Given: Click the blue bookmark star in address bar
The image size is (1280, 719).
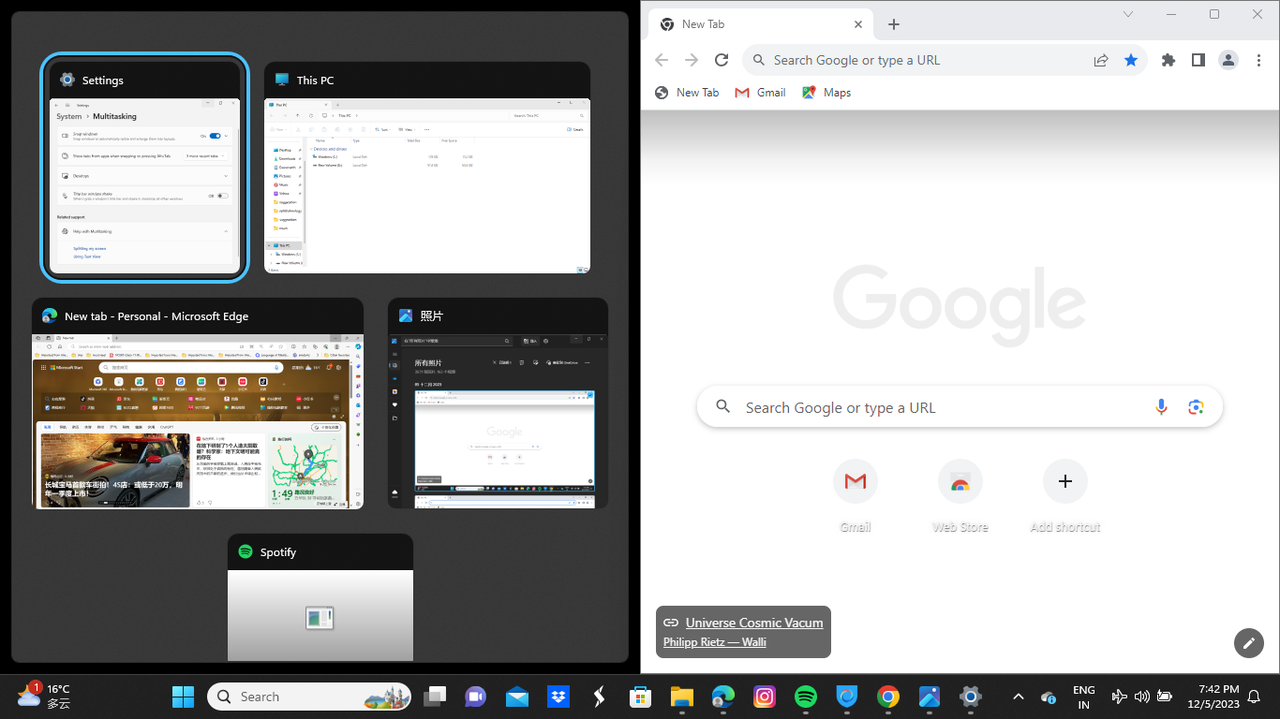Looking at the screenshot, I should click(x=1131, y=60).
